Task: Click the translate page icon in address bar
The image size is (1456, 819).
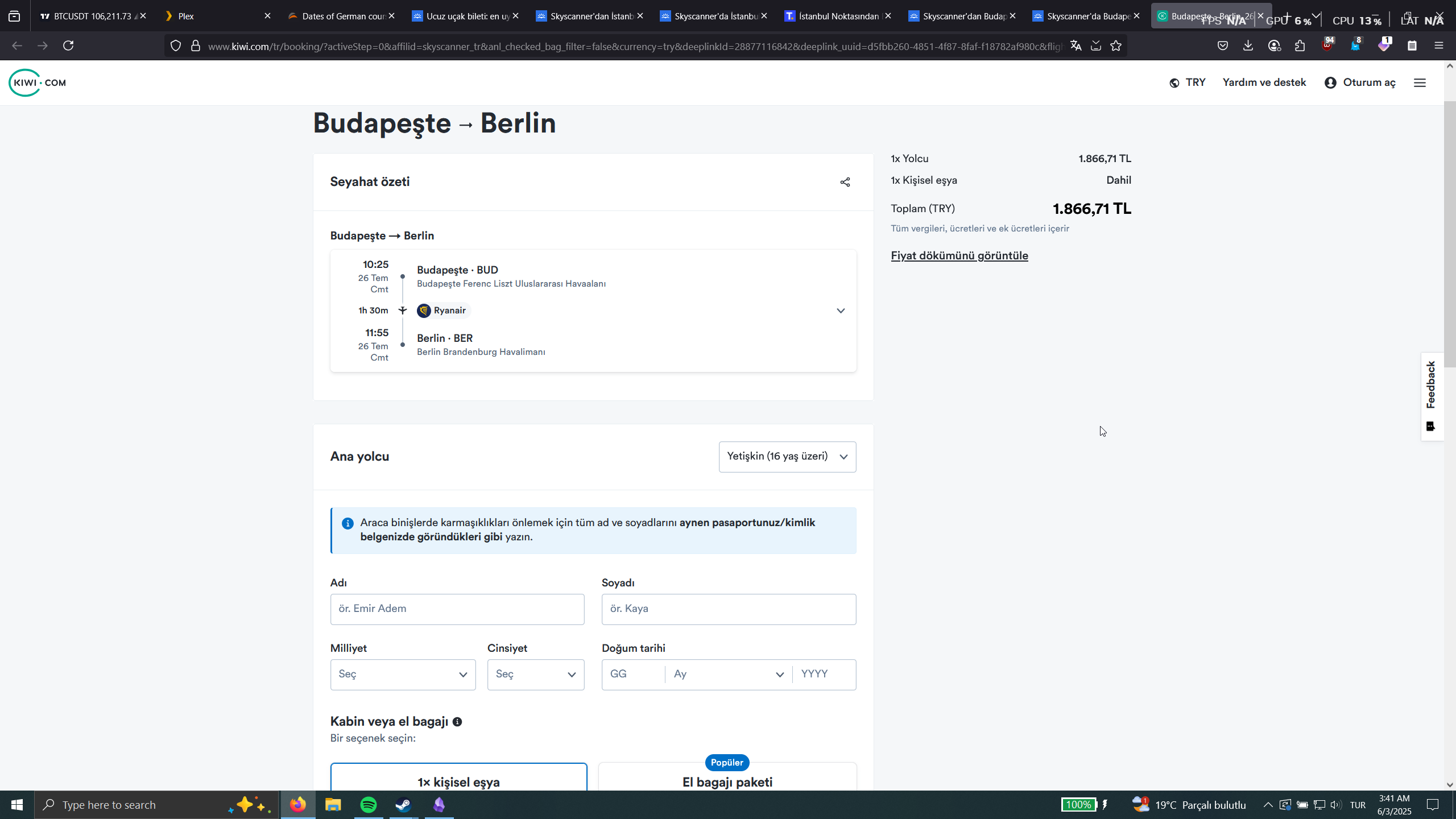Action: pos(1076,46)
